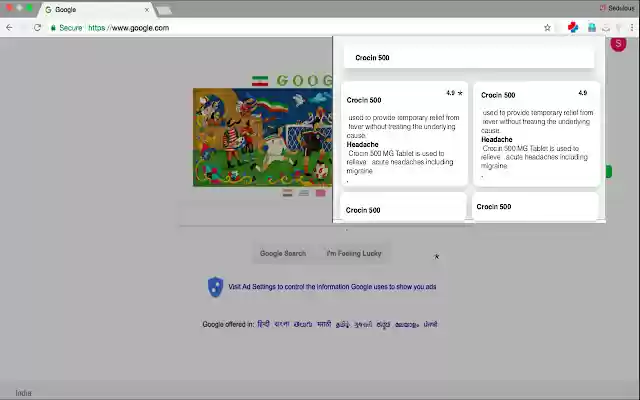The width and height of the screenshot is (640, 400).
Task: Choose the fourth offered language (Marathi)
Action: point(324,324)
